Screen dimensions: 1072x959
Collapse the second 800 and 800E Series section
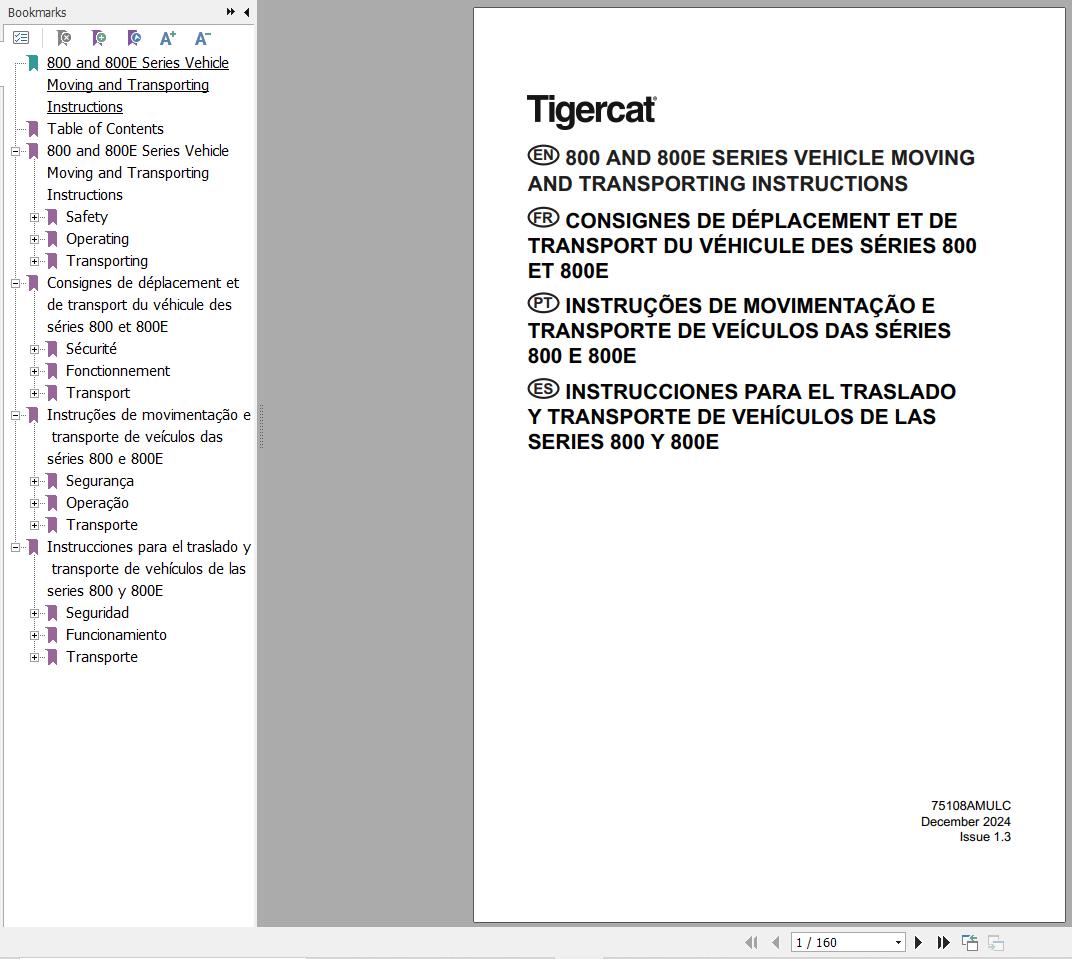[x=15, y=151]
